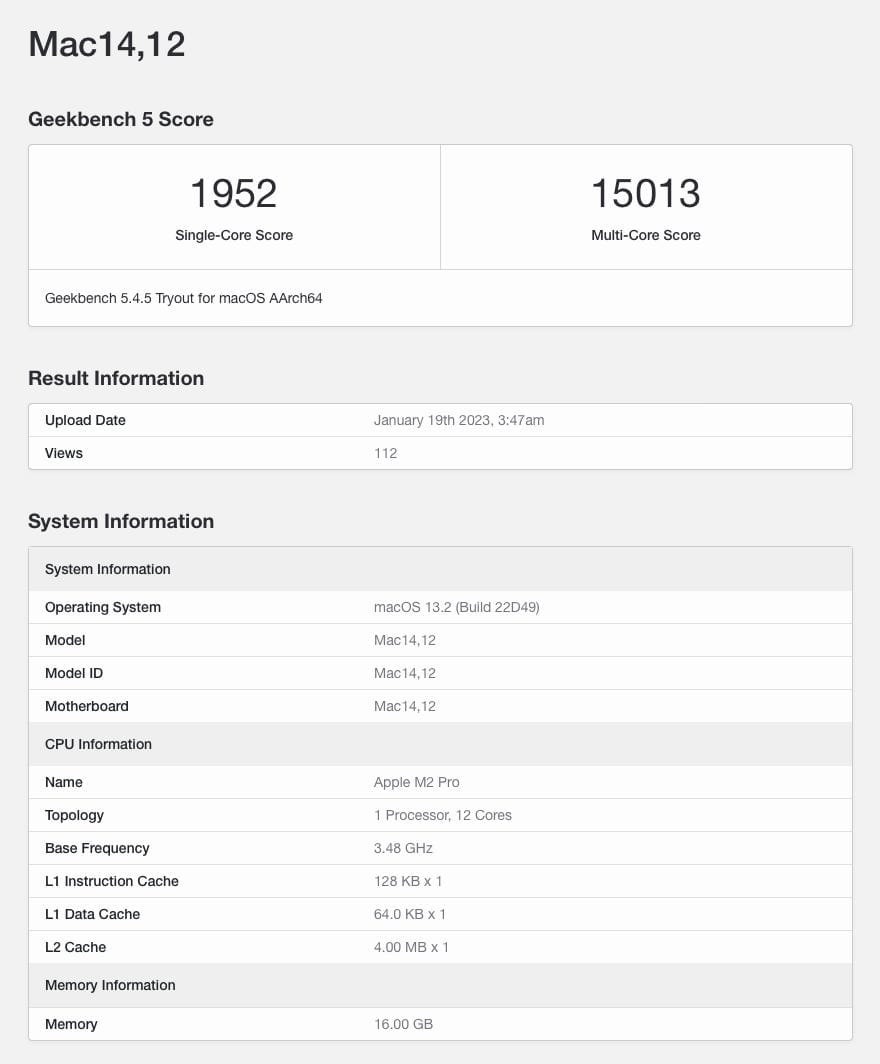Click the 128 KB x 1 value
Image resolution: width=880 pixels, height=1064 pixels.
(x=408, y=881)
